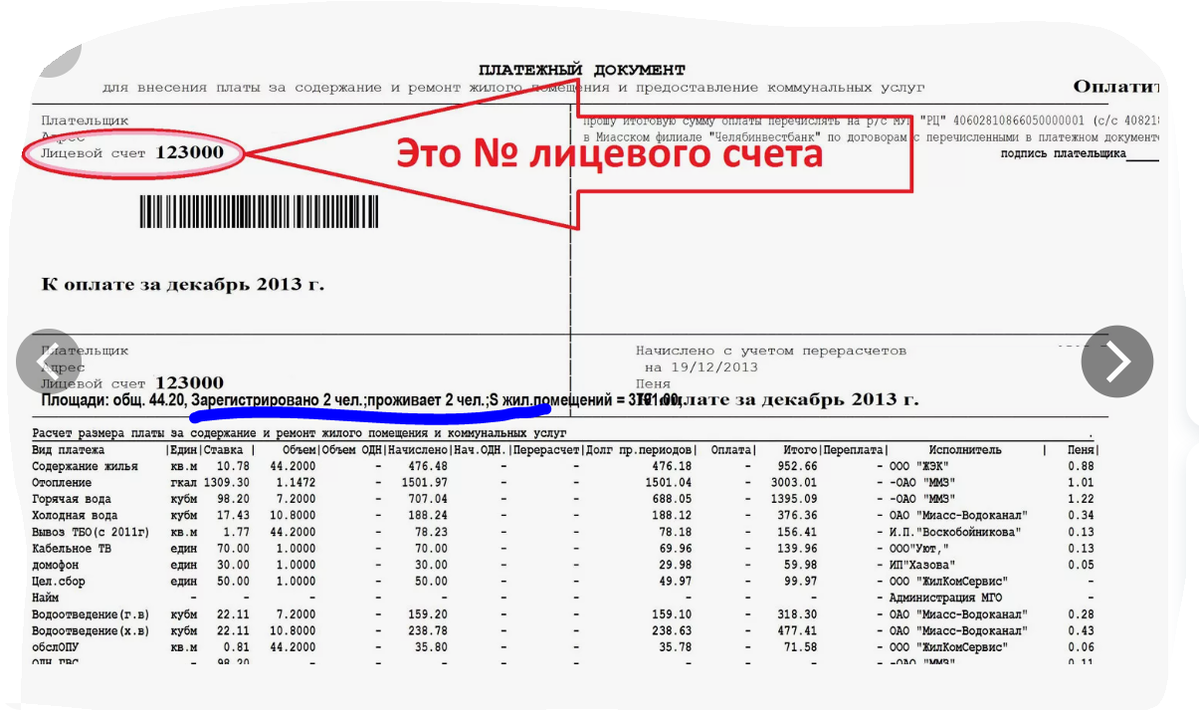Click executor ООО "ЖЭК"
The width and height of the screenshot is (1200, 728).
pos(919,466)
